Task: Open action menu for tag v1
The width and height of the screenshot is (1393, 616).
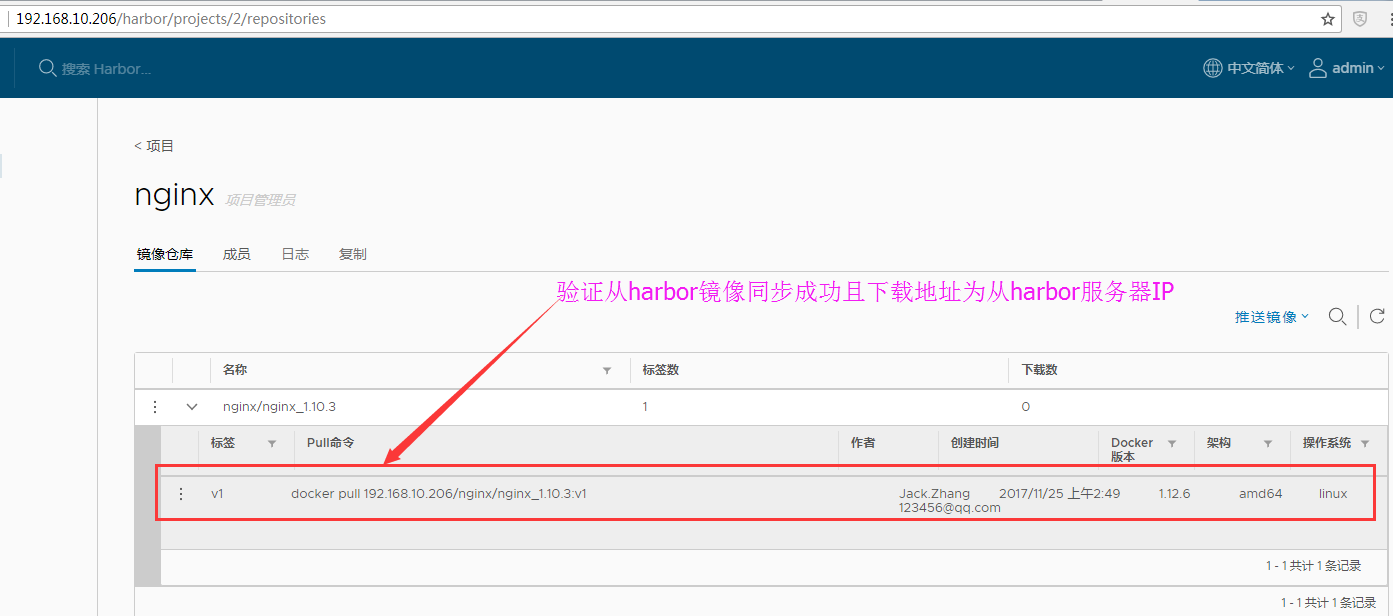Action: (181, 494)
